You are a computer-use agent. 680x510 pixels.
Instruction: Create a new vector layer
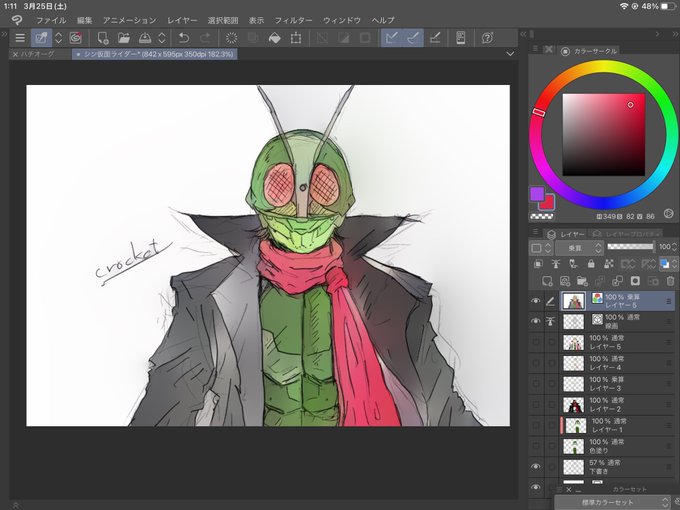pos(565,281)
